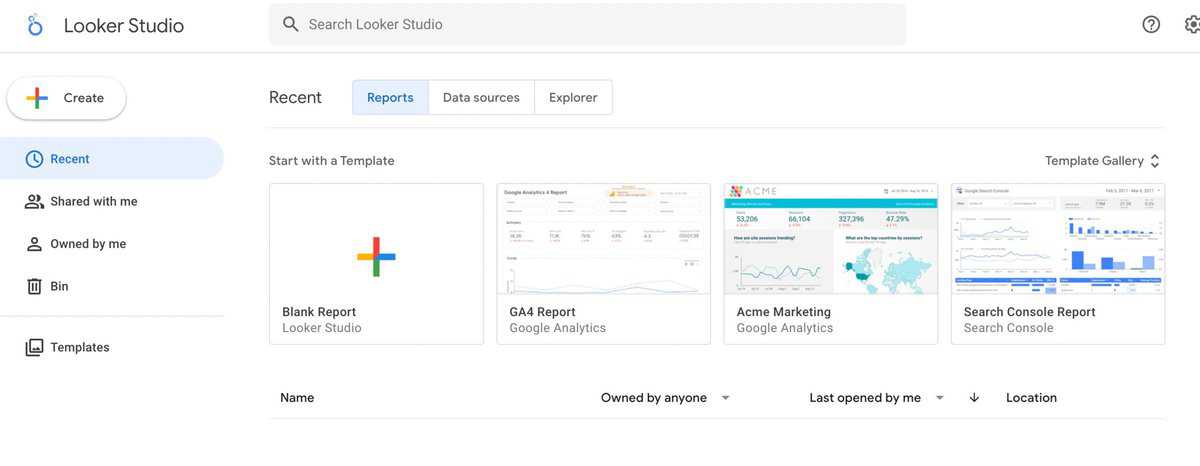This screenshot has height=466, width=1200.
Task: Click in the Search Looker Studio field
Action: 587,24
